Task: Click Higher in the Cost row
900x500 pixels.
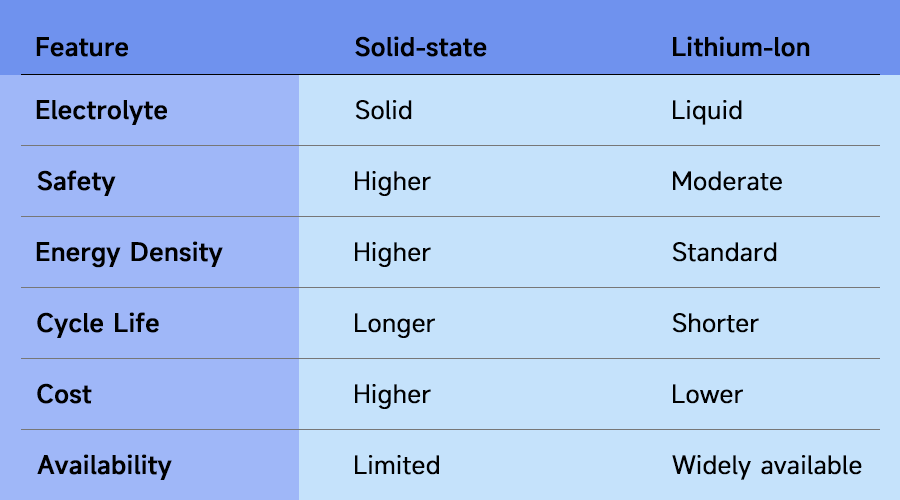Action: 392,394
